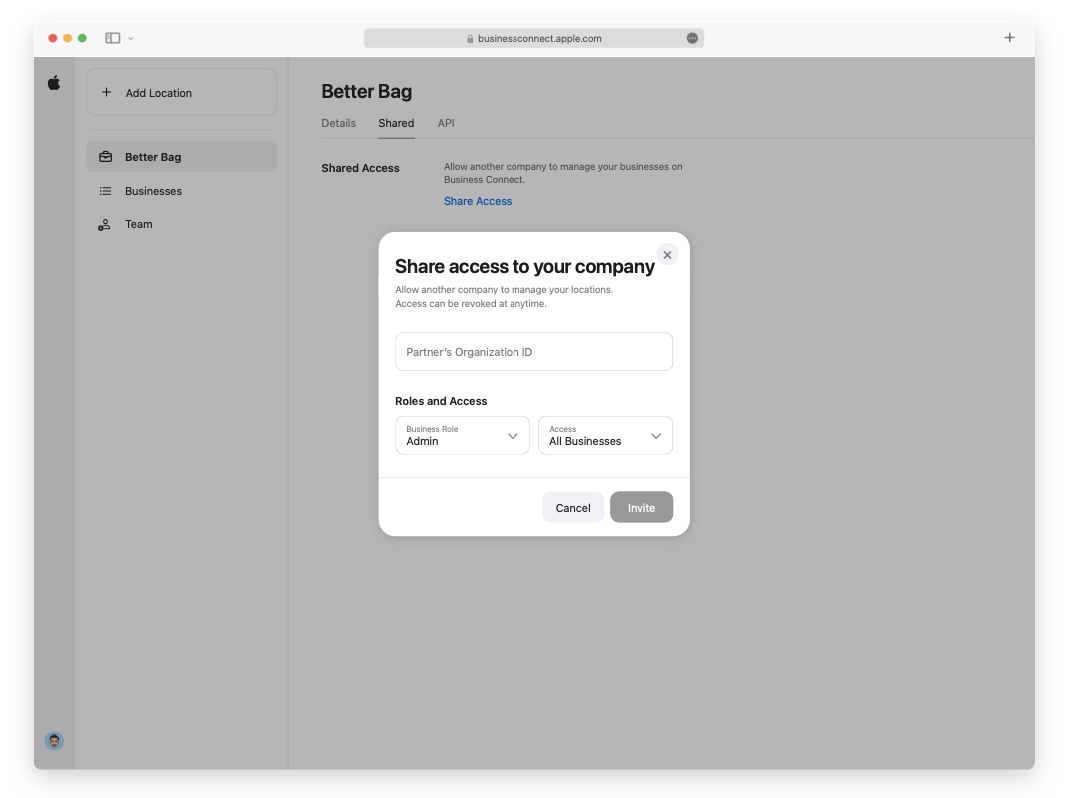Focus the Partner's Organization ID field

[x=534, y=351]
